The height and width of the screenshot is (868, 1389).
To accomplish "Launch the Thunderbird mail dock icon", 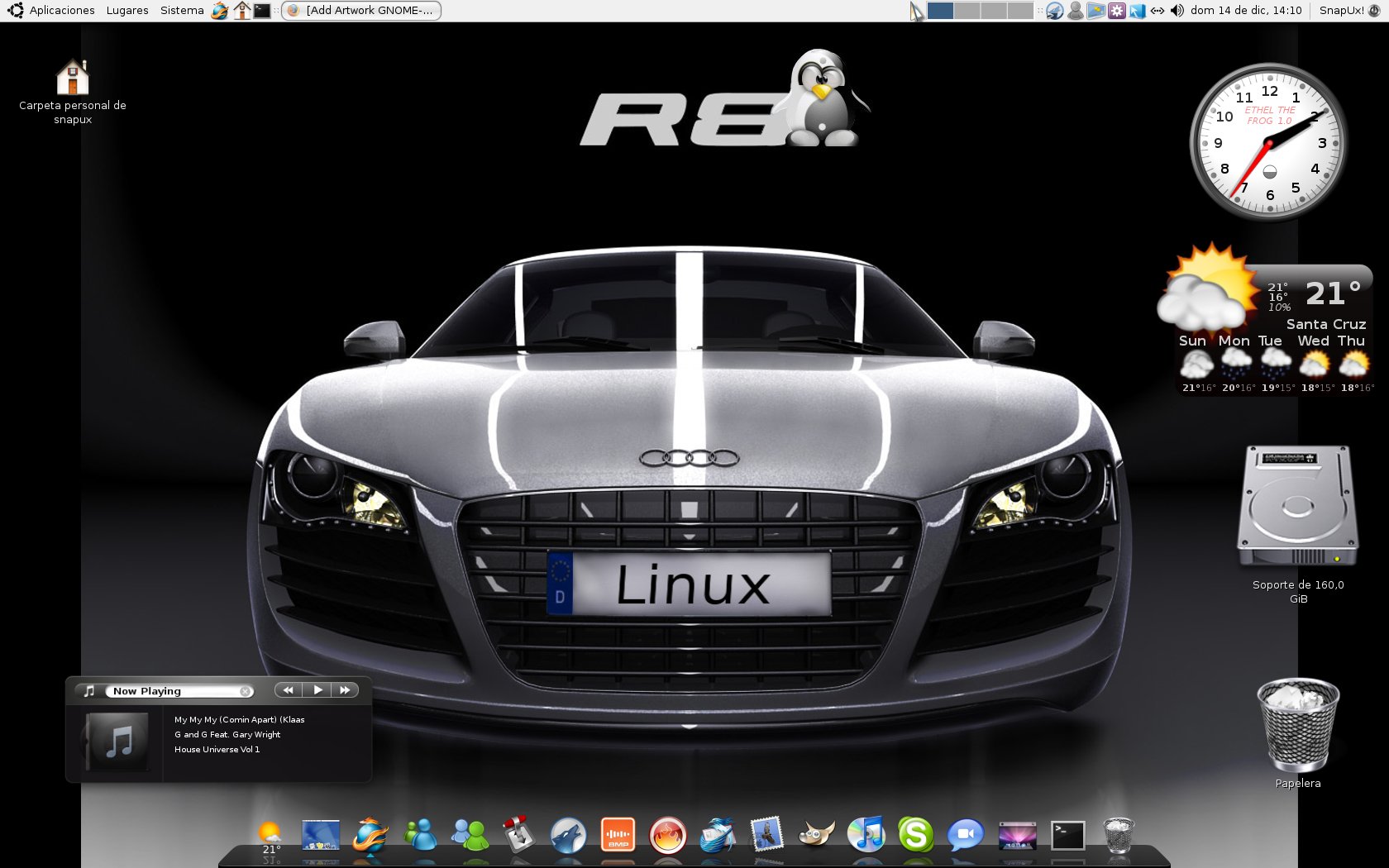I will [718, 835].
